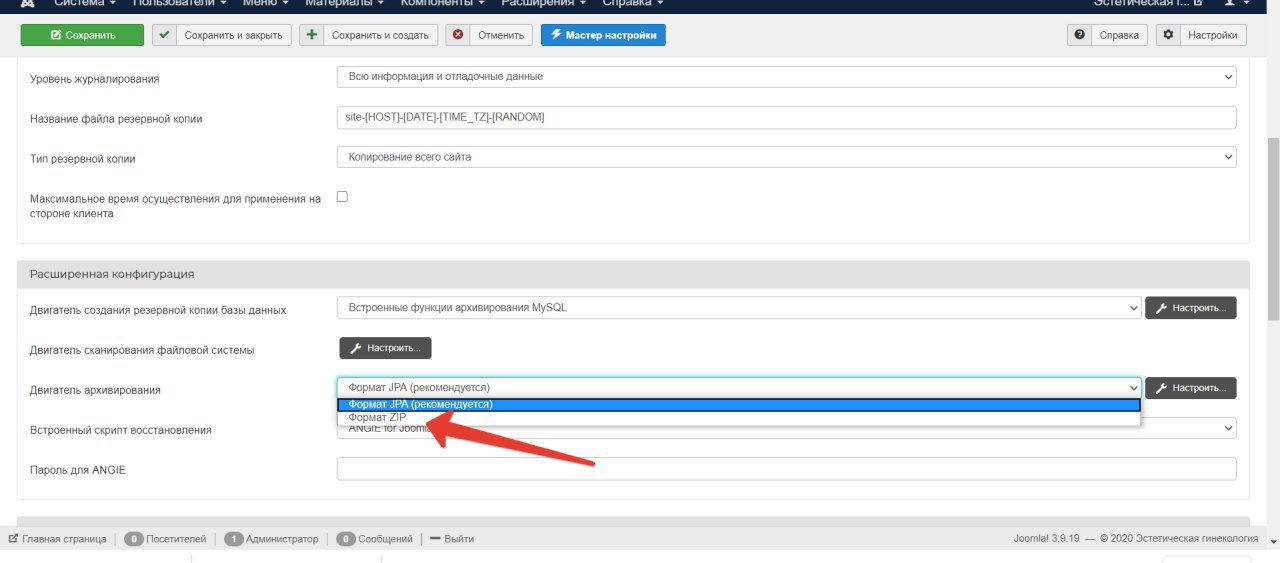This screenshot has height=563, width=1280.
Task: Open the database backup engine dropdown
Action: point(739,308)
